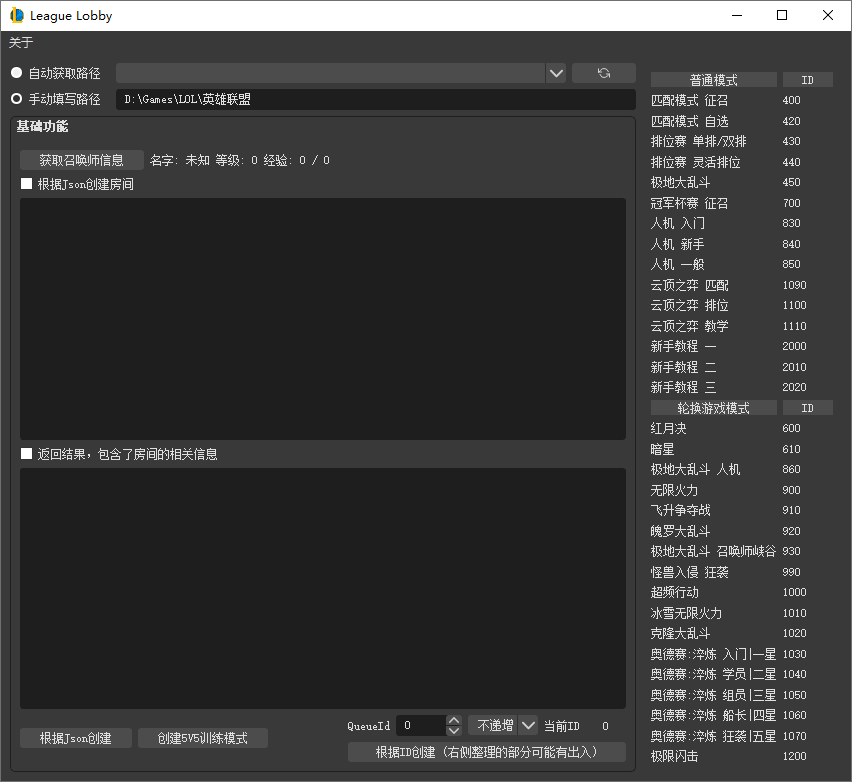This screenshot has height=782, width=852.
Task: Enable the 根据Json创建房间 checkbox
Action: (27, 184)
